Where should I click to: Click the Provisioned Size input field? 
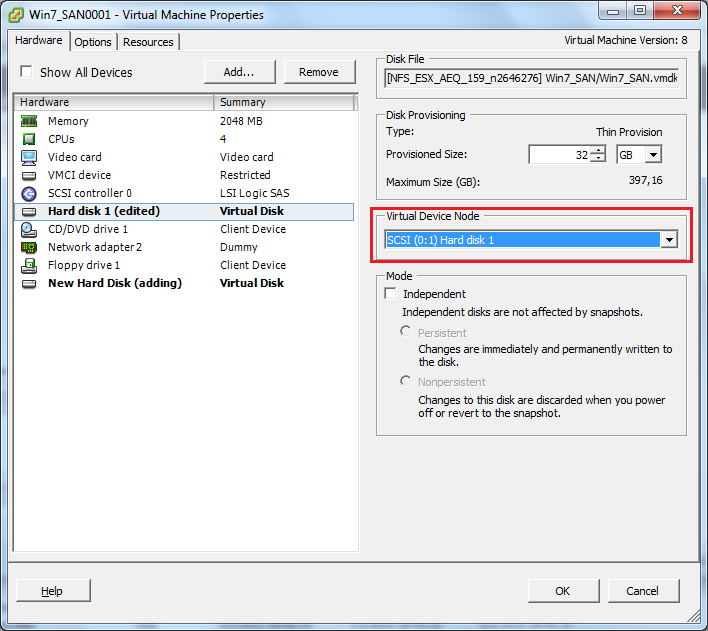click(559, 155)
